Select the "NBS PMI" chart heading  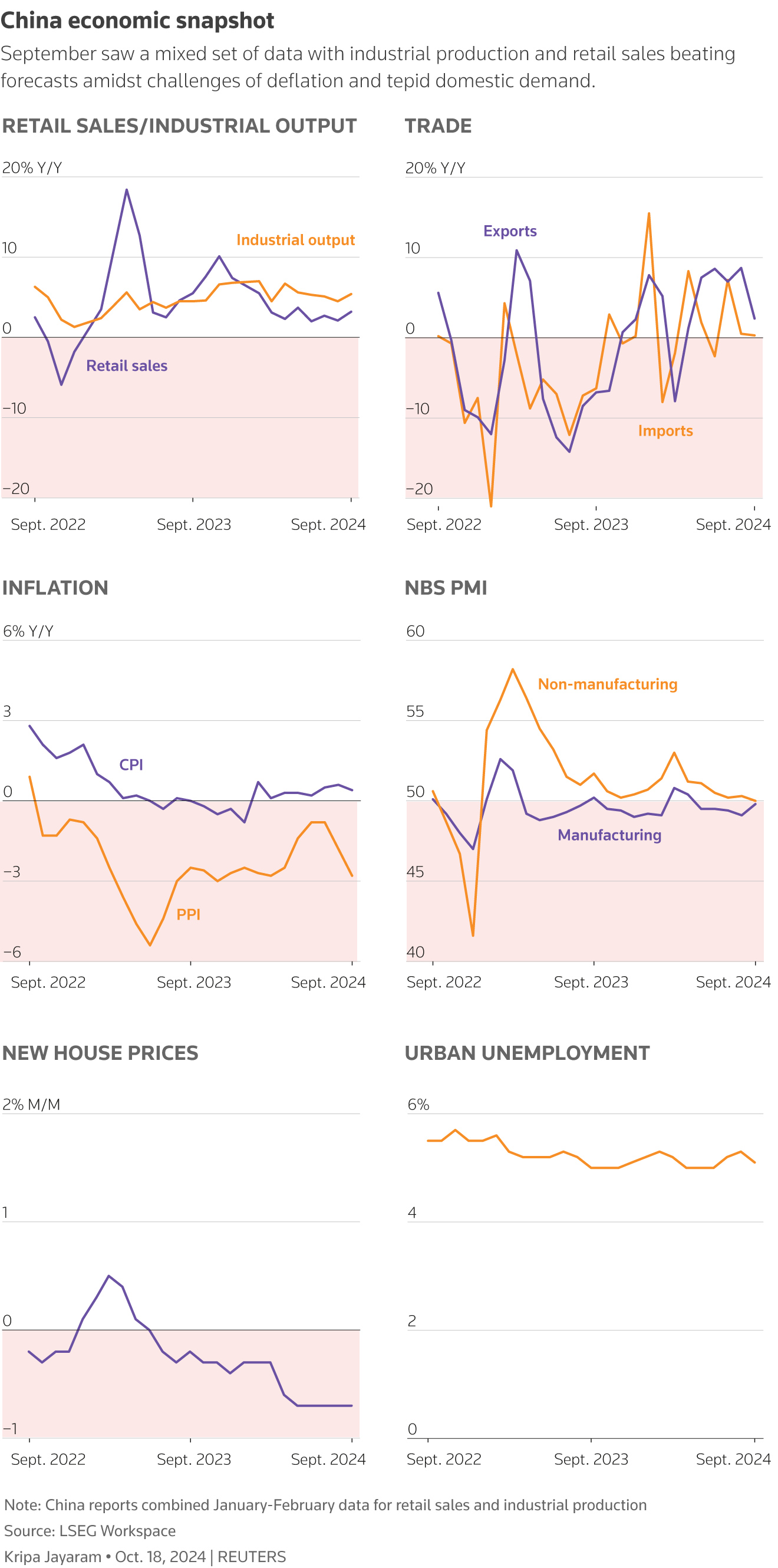coord(446,588)
